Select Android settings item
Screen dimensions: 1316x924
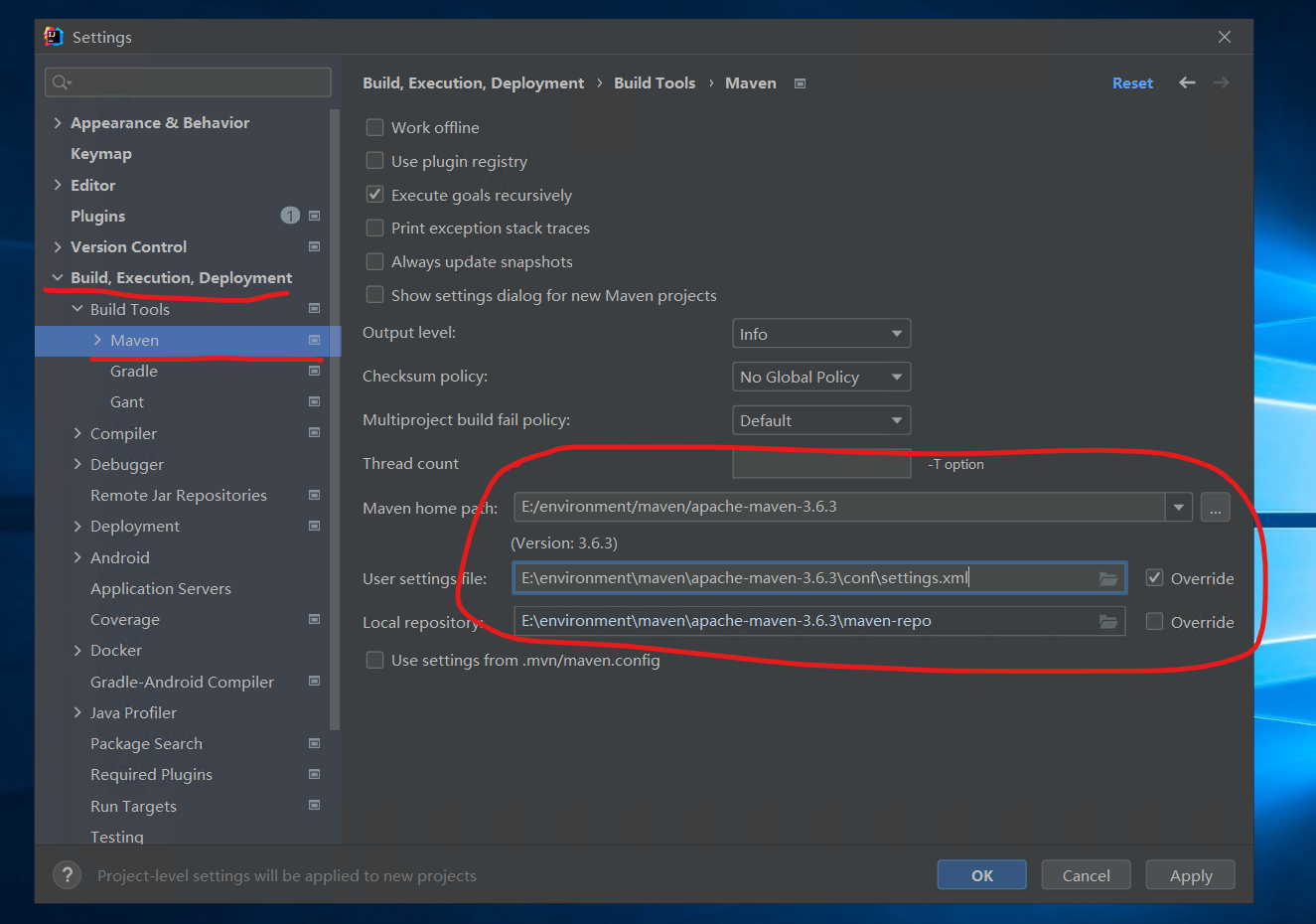pyautogui.click(x=120, y=557)
